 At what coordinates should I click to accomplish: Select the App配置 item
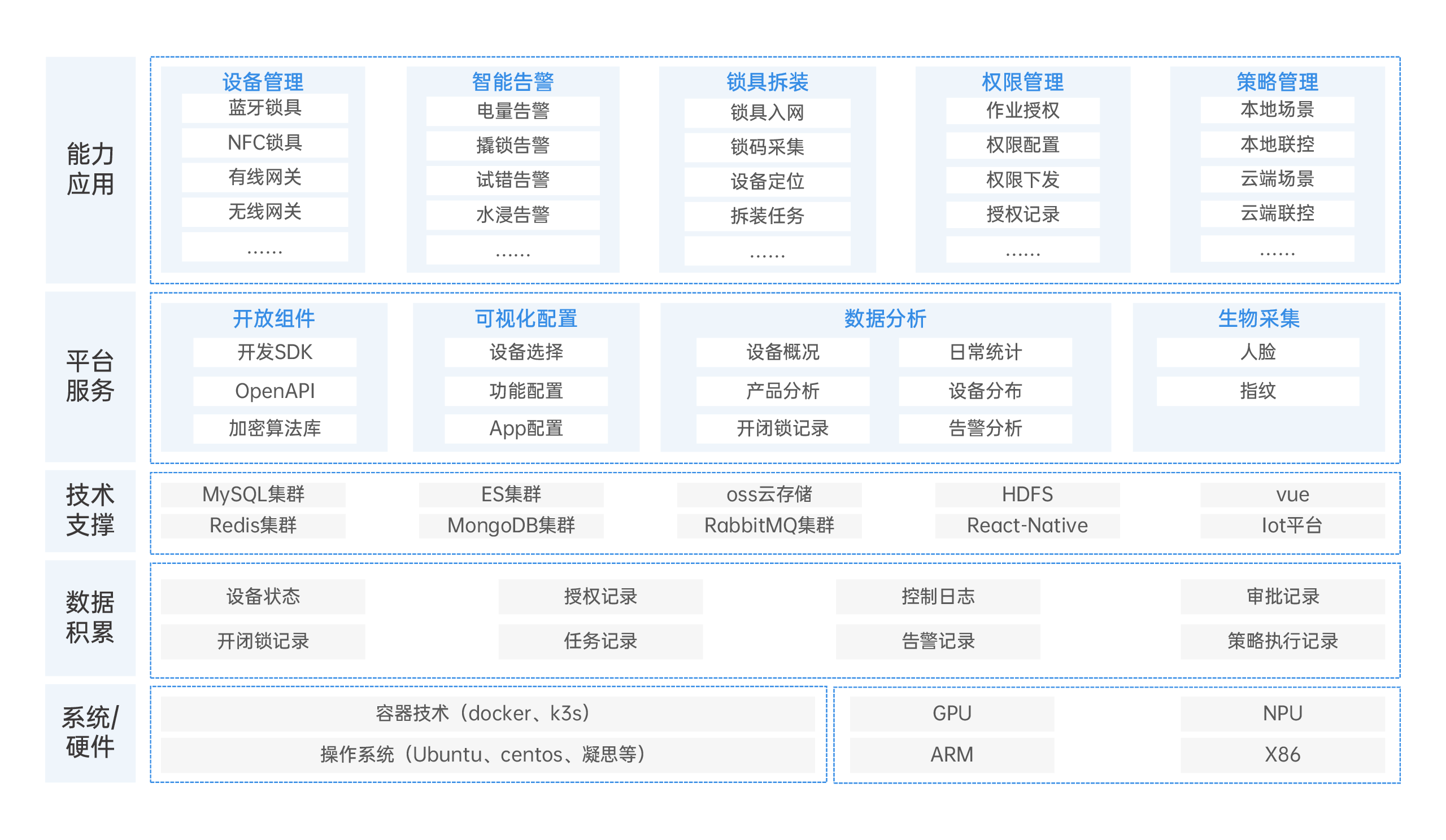526,428
